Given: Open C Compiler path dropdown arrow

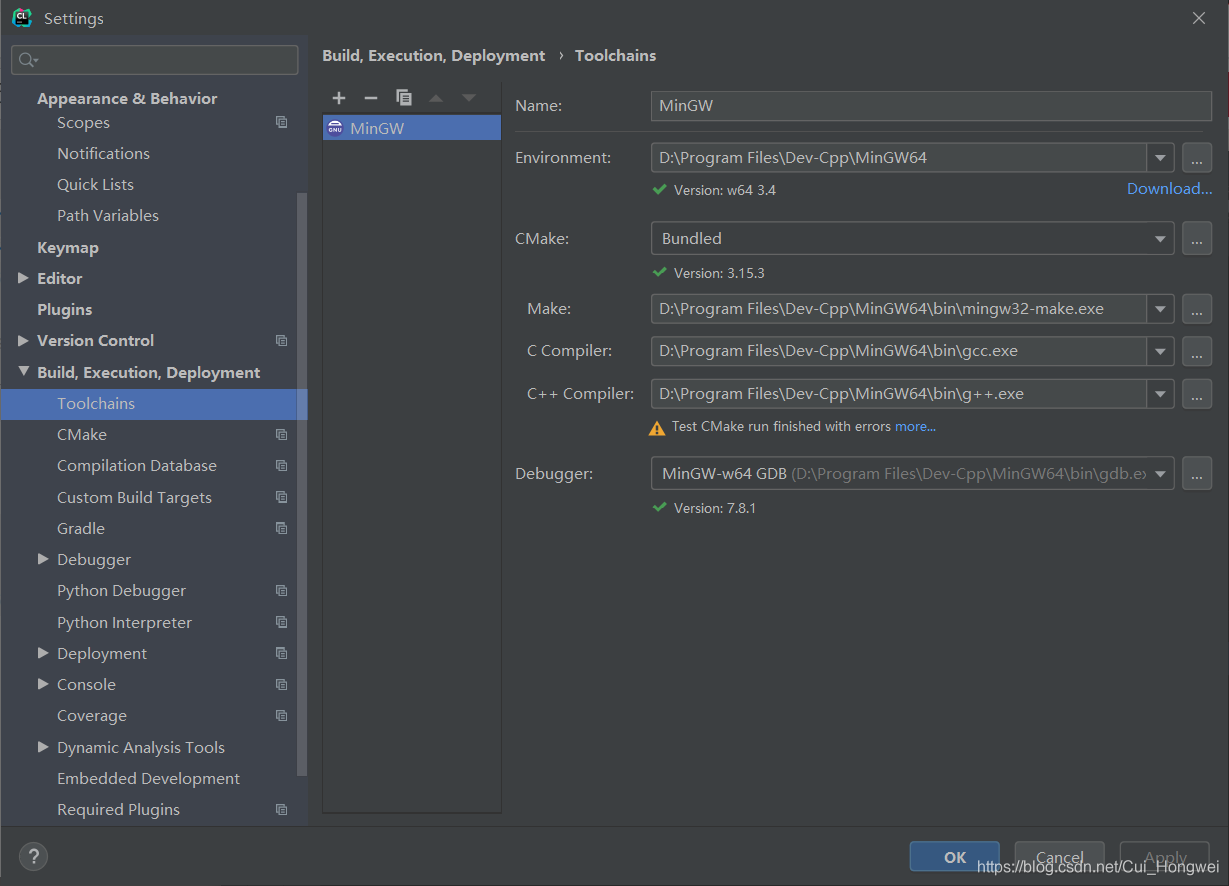Looking at the screenshot, I should tap(1160, 351).
